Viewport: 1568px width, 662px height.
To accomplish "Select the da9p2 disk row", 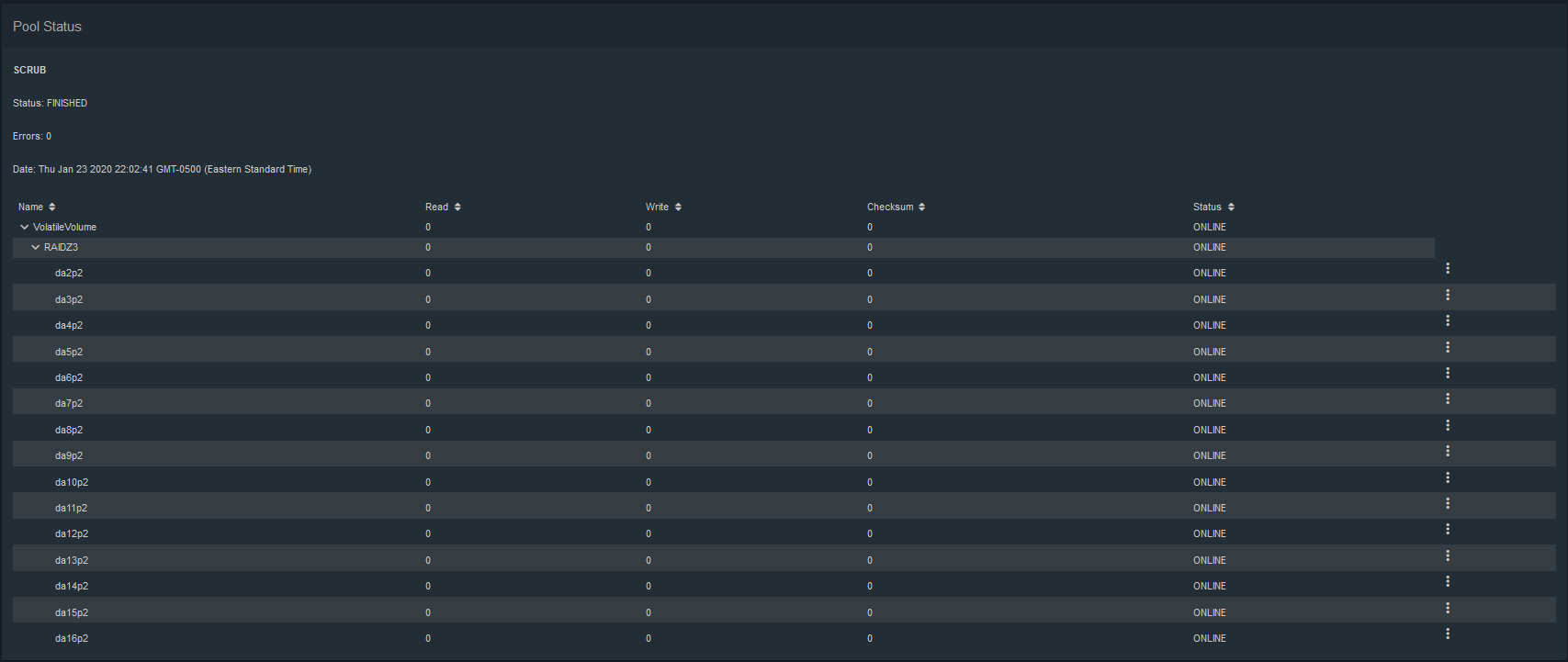I will pos(784,455).
